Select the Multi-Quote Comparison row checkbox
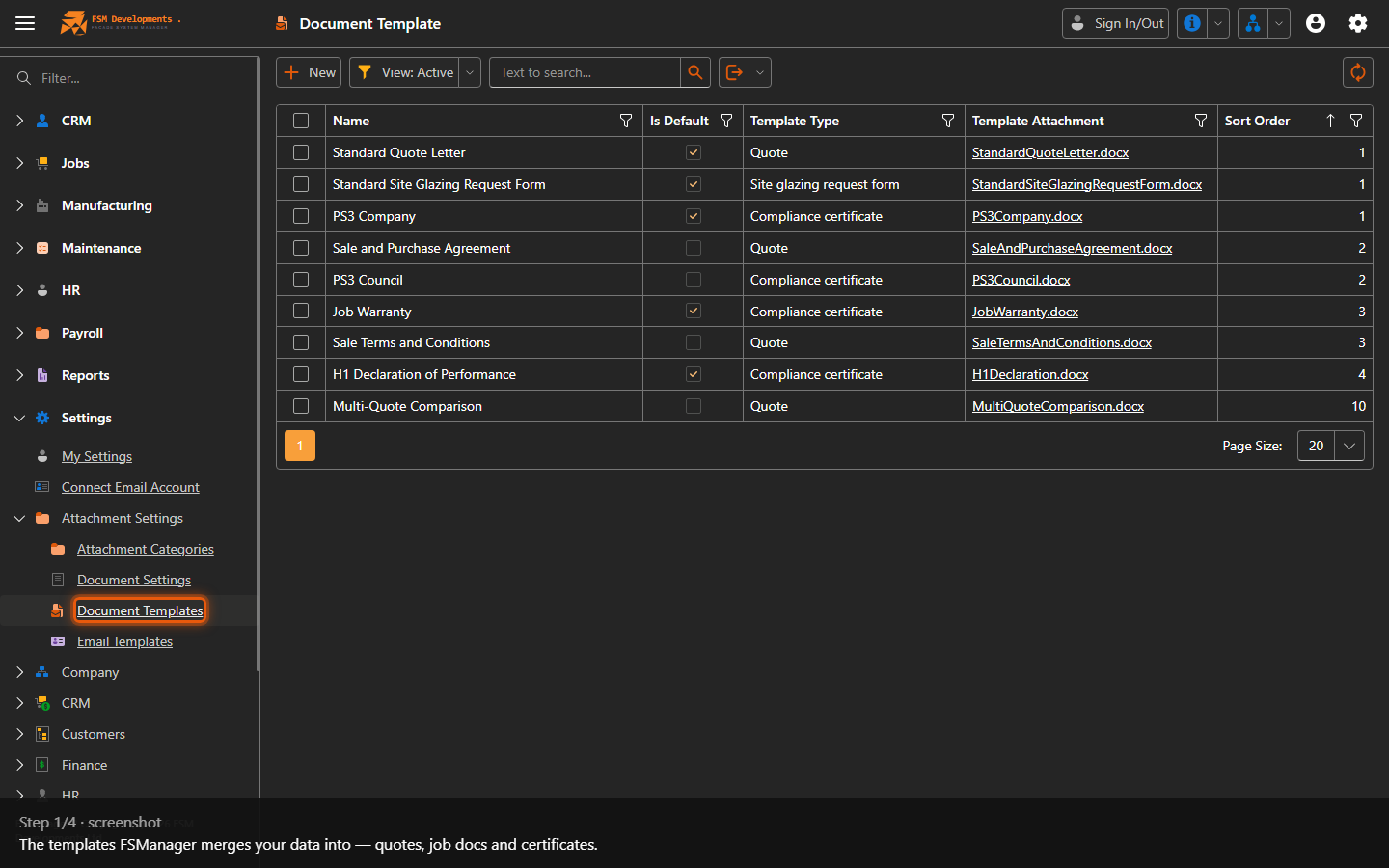Image resolution: width=1389 pixels, height=868 pixels. [301, 406]
